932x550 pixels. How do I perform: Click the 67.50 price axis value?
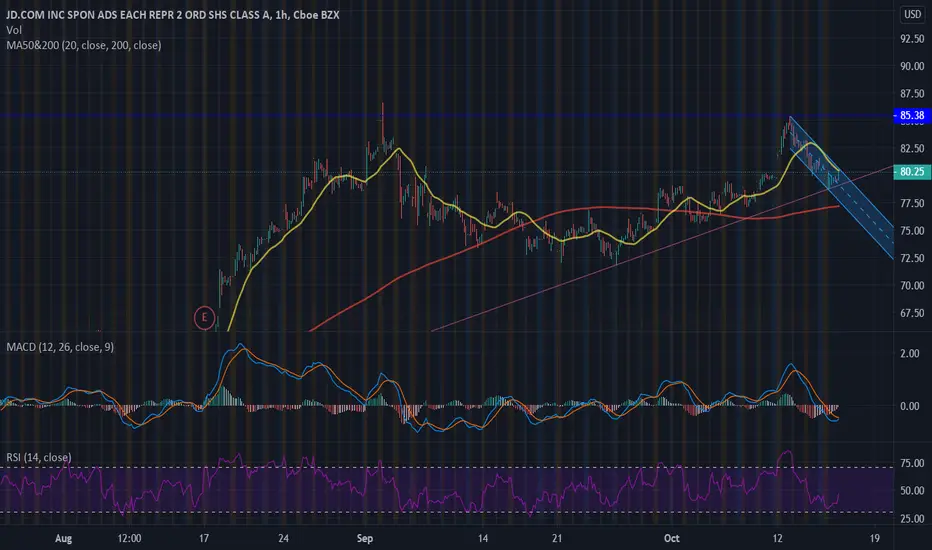[912, 313]
